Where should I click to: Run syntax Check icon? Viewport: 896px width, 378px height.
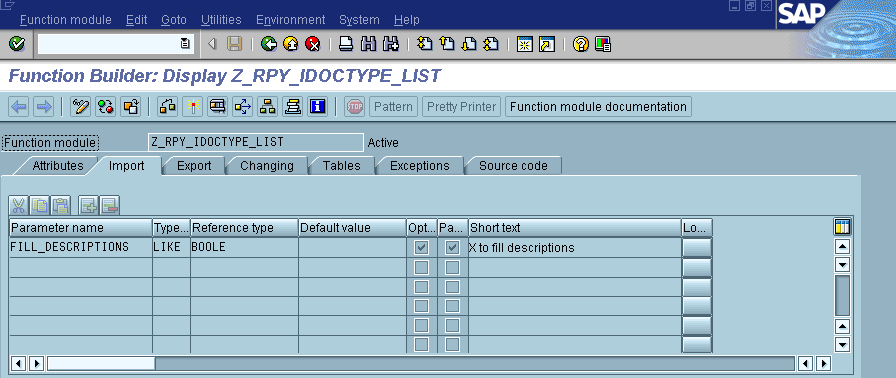pyautogui.click(x=167, y=107)
